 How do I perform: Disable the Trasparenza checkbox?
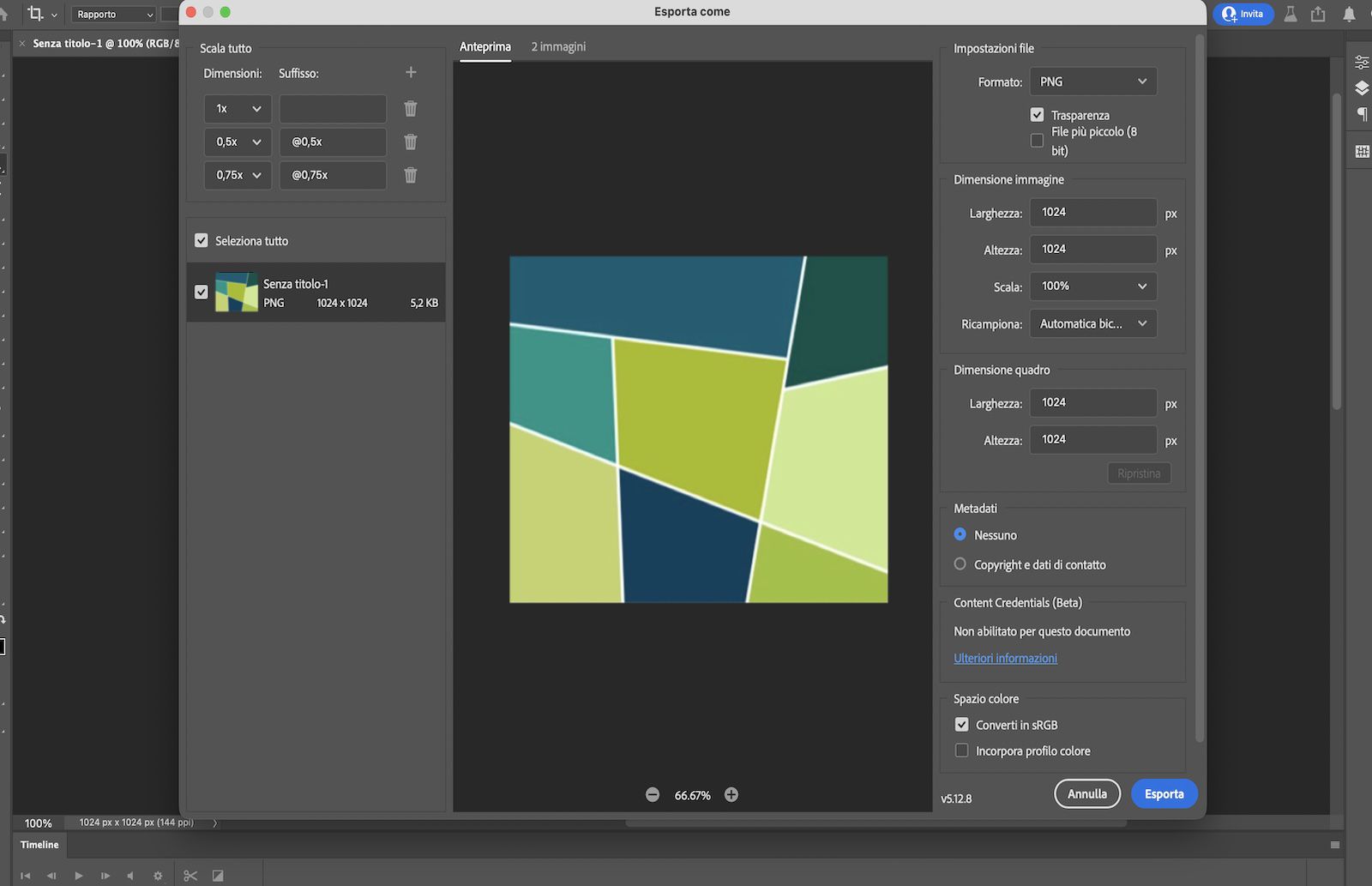pos(1037,115)
